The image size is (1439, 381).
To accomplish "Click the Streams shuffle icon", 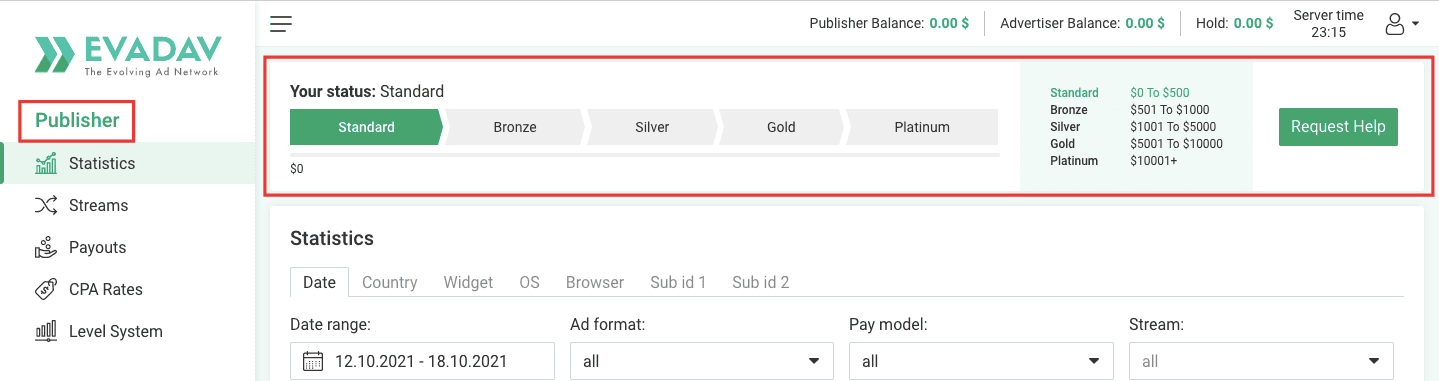I will pyautogui.click(x=46, y=205).
